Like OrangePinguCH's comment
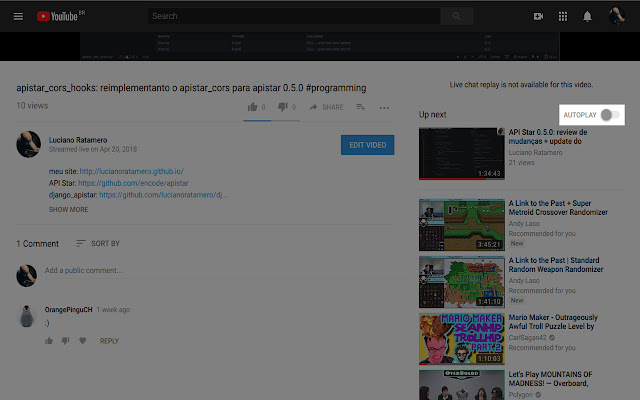This screenshot has width=640, height=400. click(x=49, y=340)
